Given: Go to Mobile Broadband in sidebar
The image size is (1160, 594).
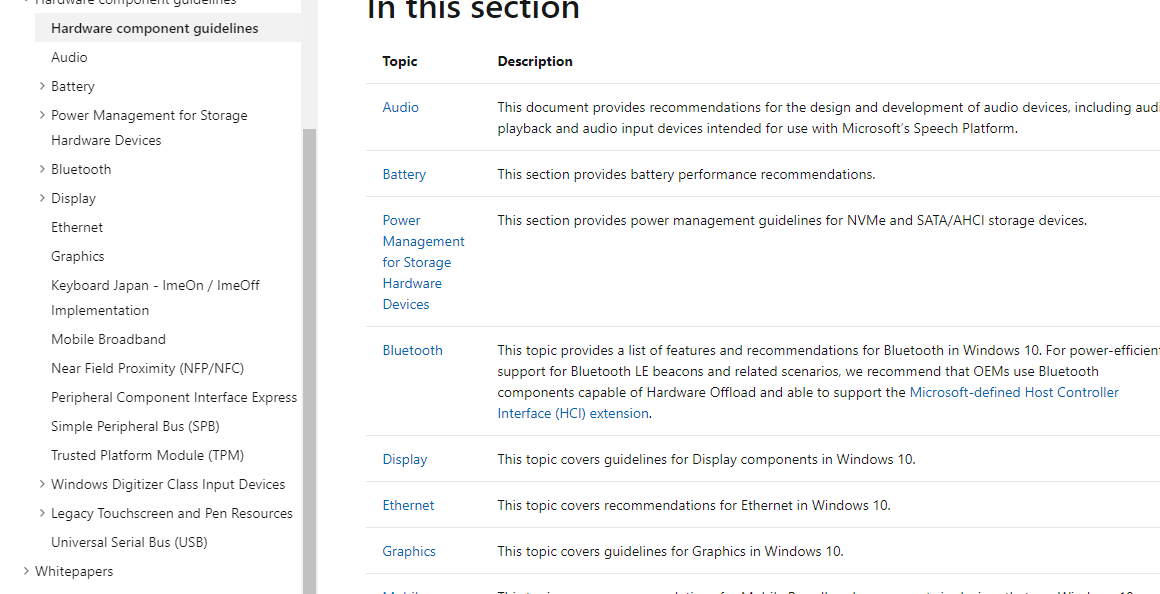Looking at the screenshot, I should [x=108, y=339].
